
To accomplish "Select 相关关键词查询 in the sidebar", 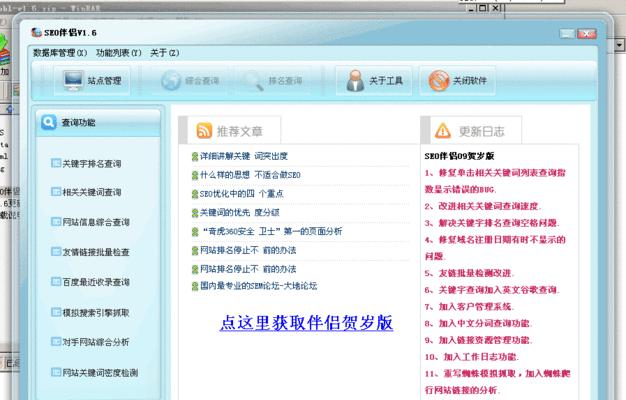I will [x=92, y=192].
